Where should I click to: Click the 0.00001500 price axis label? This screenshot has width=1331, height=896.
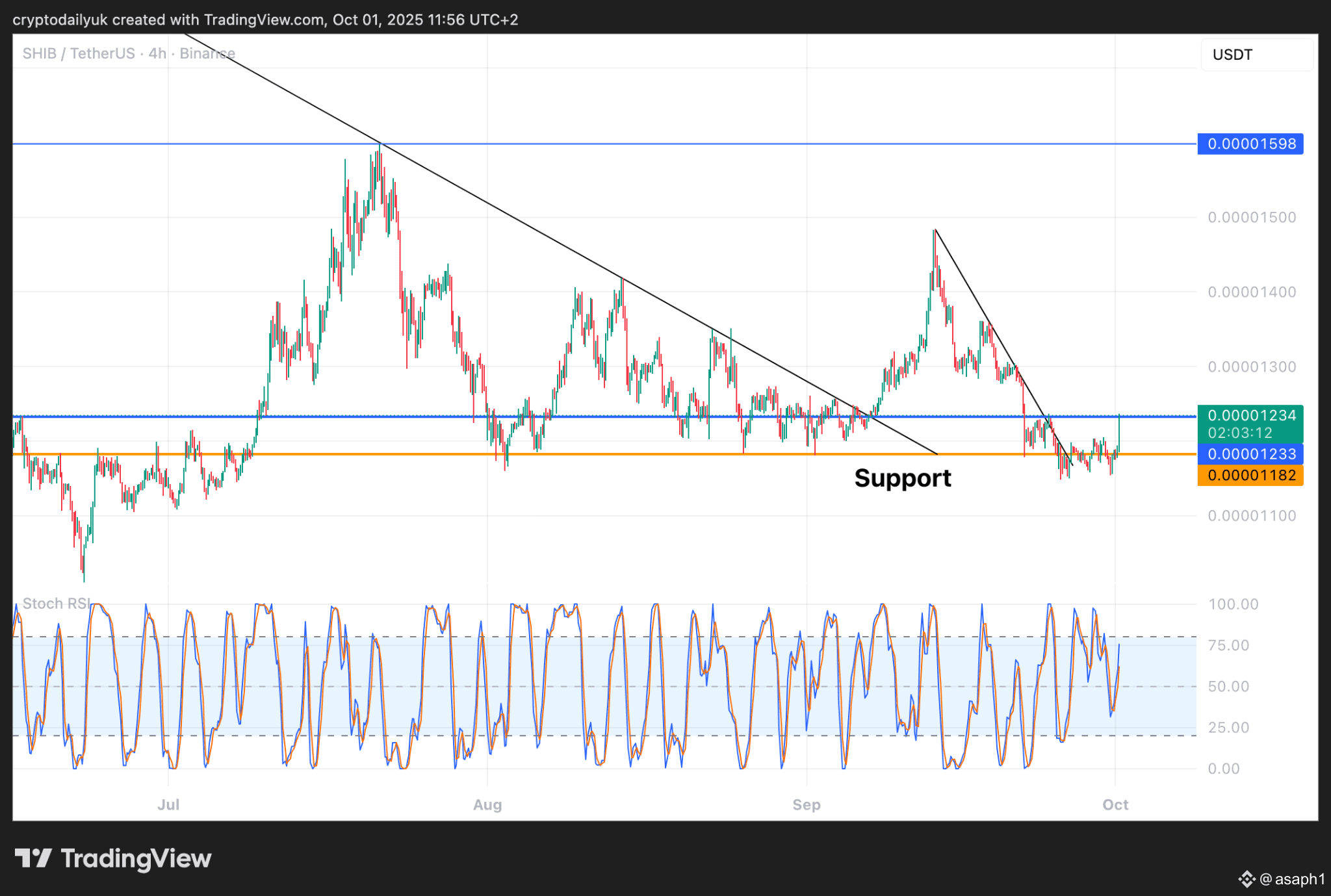click(x=1252, y=218)
